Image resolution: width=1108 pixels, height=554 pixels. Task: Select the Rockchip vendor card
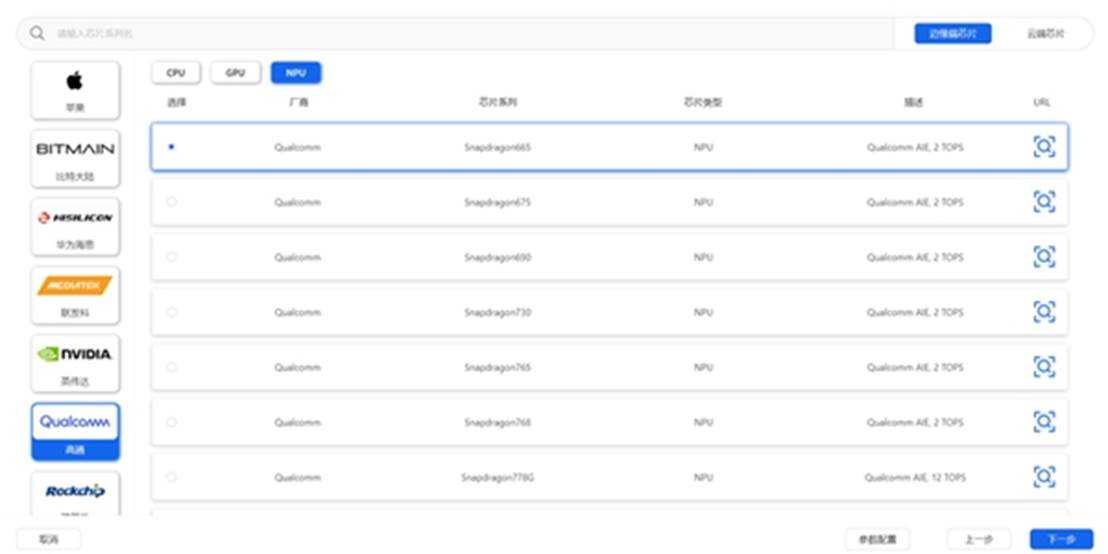tap(75, 495)
